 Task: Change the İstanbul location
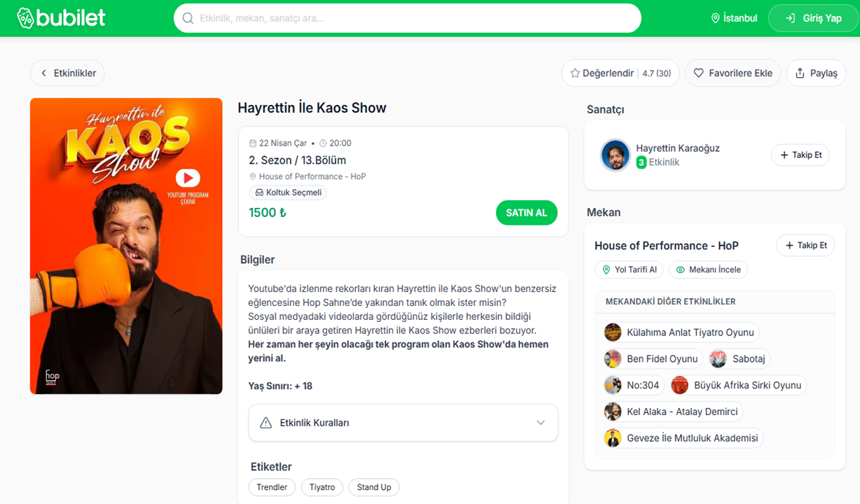point(734,18)
